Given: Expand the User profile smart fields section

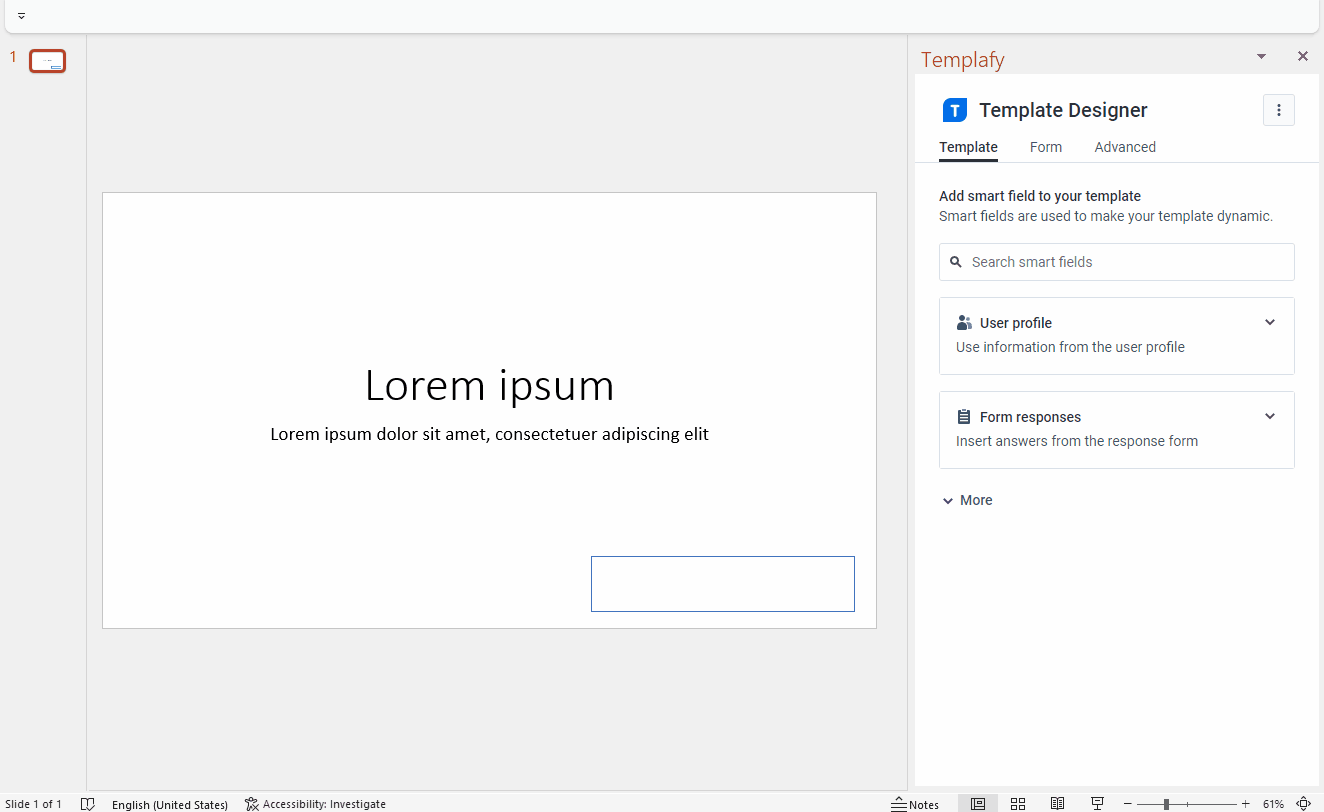Looking at the screenshot, I should pyautogui.click(x=1269, y=322).
